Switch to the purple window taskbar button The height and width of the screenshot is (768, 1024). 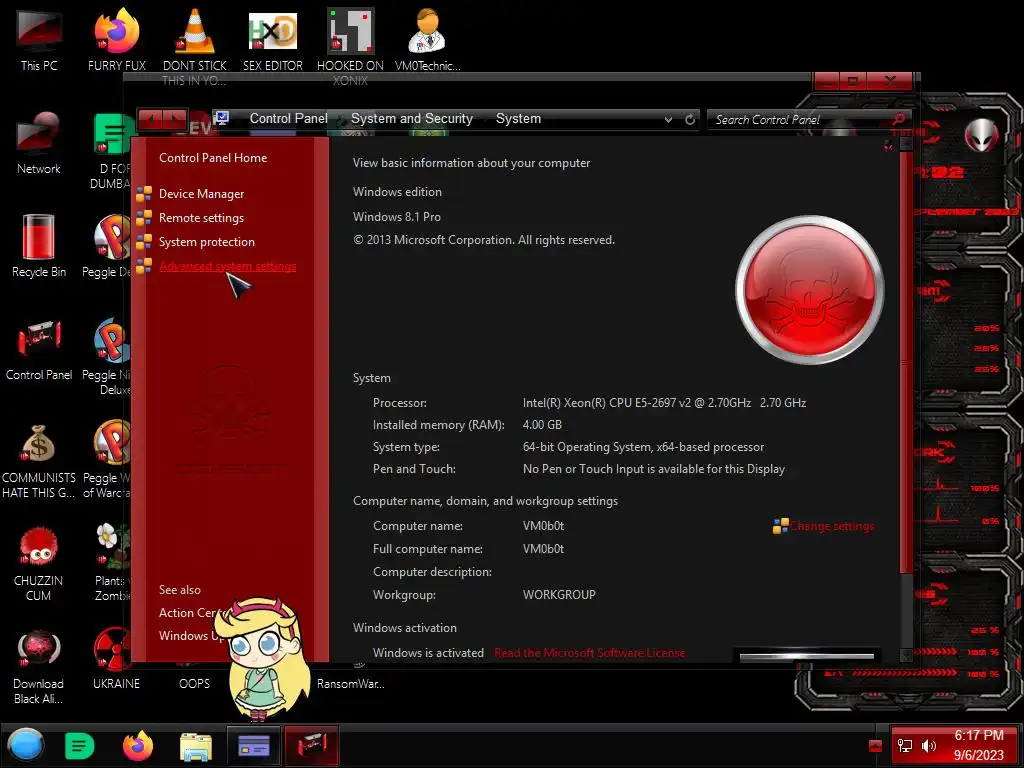point(253,746)
